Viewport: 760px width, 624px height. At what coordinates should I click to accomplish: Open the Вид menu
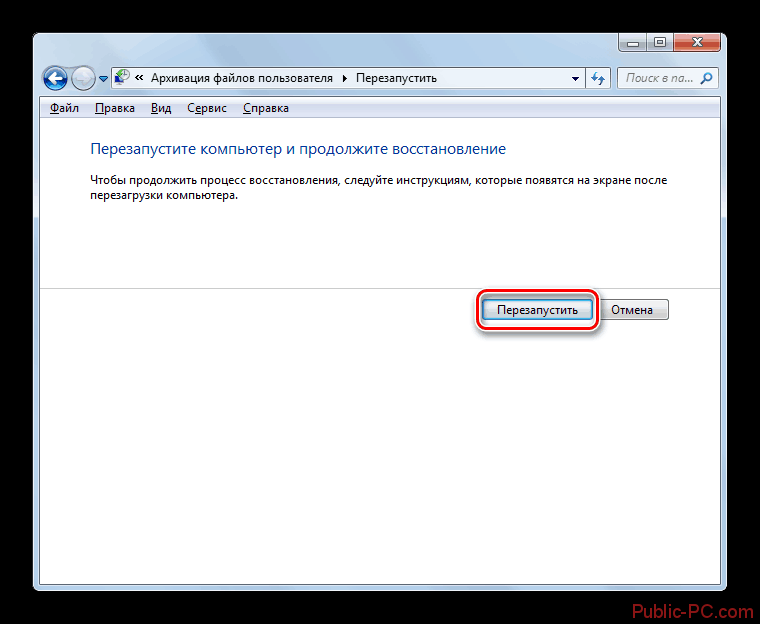[x=161, y=108]
